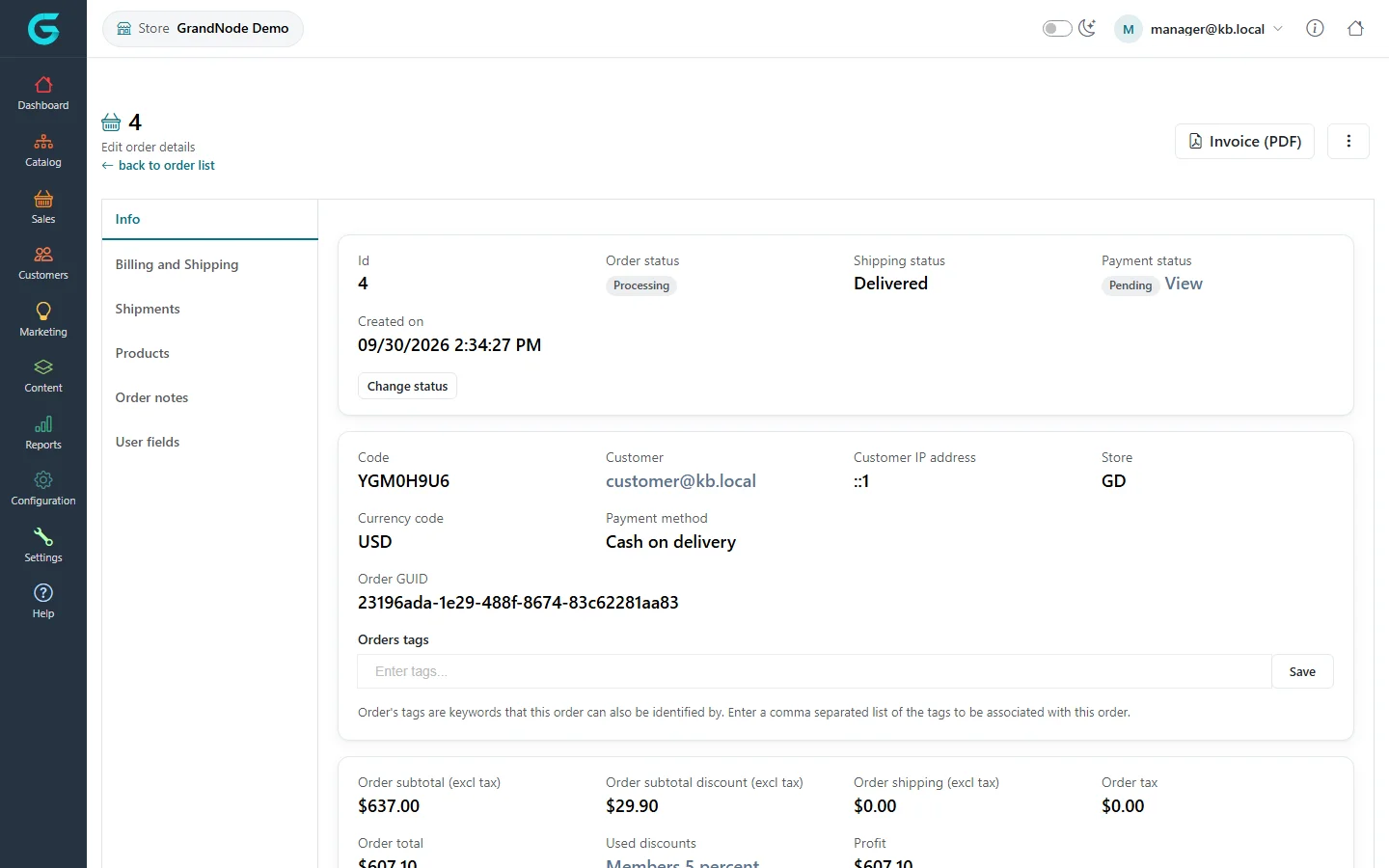Click the Delivered shipping status text
The image size is (1389, 868).
coord(890,284)
